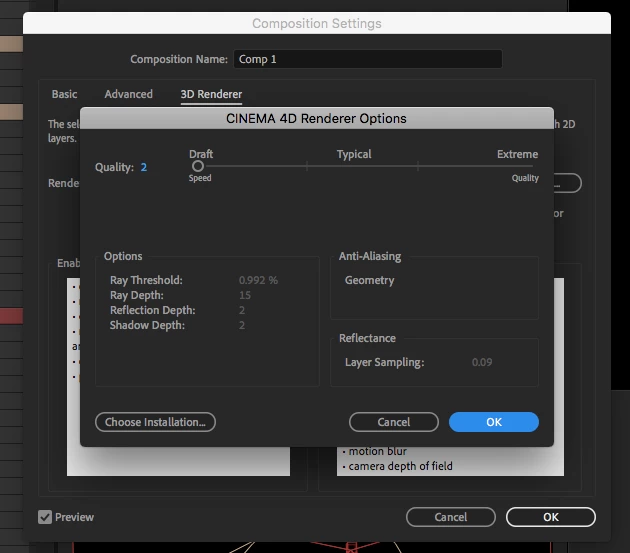630x553 pixels.
Task: Click the Ray Threshold label
Action: tap(146, 280)
